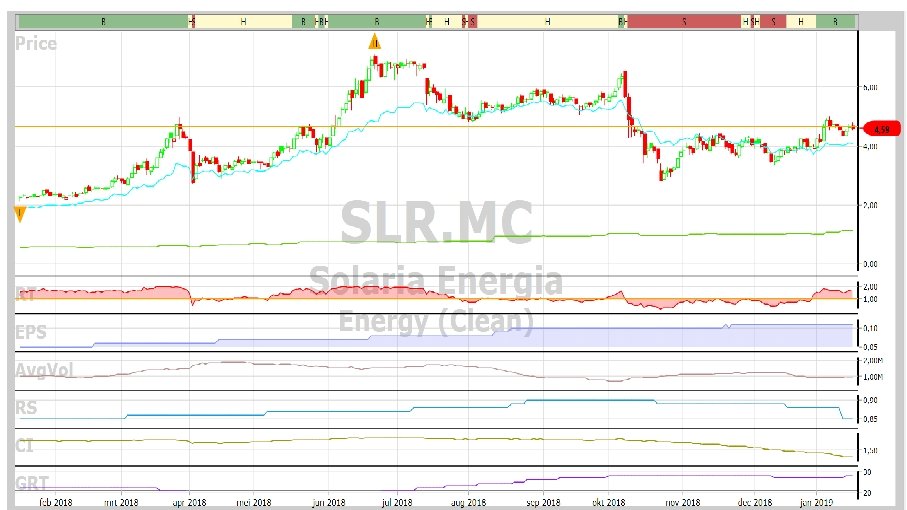Click the orange up-triangle marker above the June peak
The height and width of the screenshot is (510, 907).
coord(375,42)
